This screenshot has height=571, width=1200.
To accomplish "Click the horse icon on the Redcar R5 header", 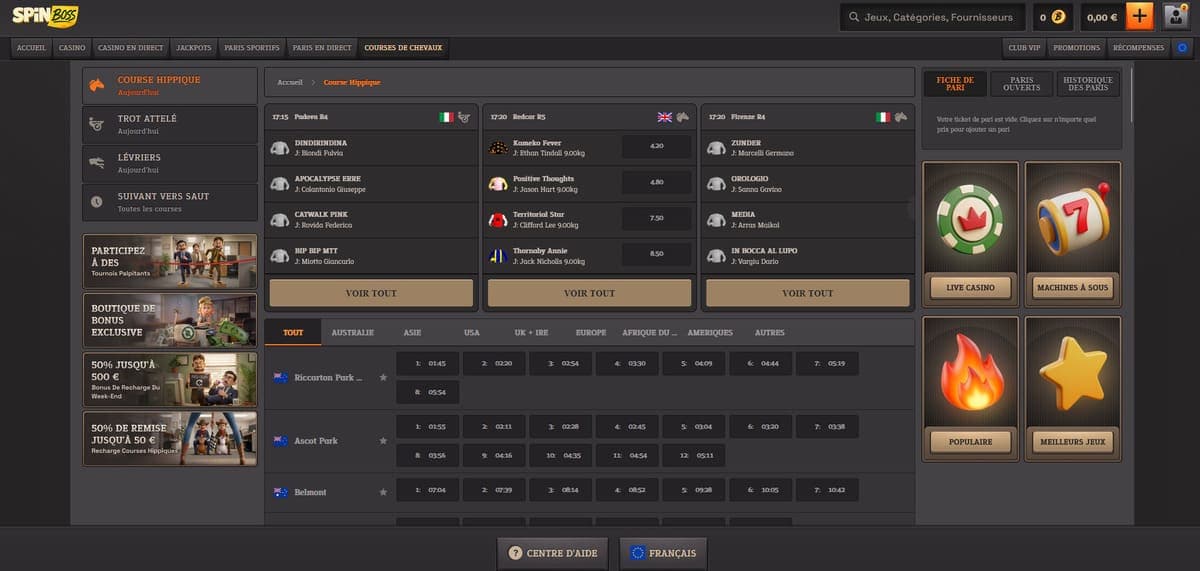I will pos(682,117).
